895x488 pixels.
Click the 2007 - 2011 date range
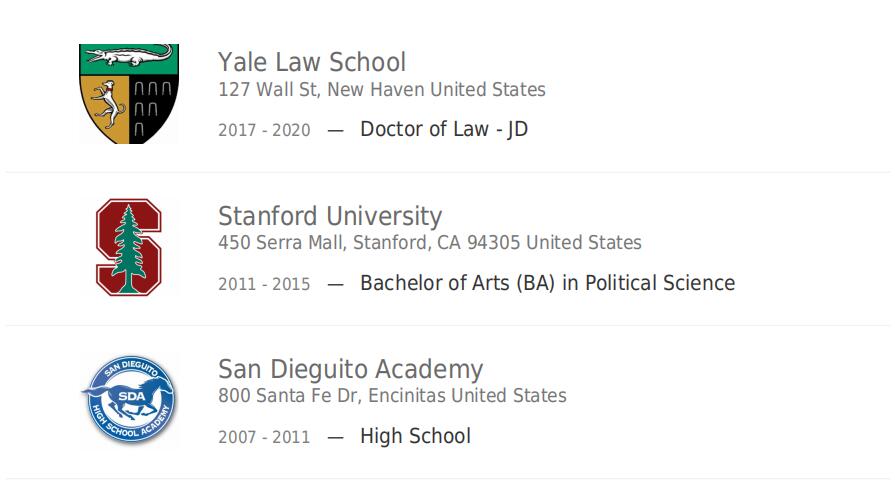[x=264, y=437]
